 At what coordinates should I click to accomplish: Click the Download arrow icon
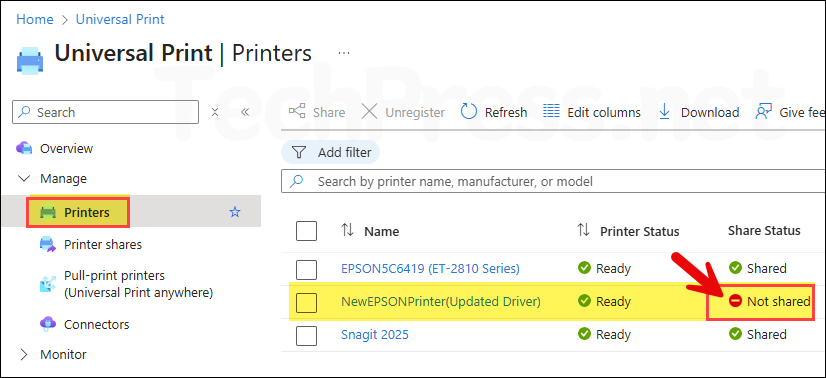coord(665,112)
